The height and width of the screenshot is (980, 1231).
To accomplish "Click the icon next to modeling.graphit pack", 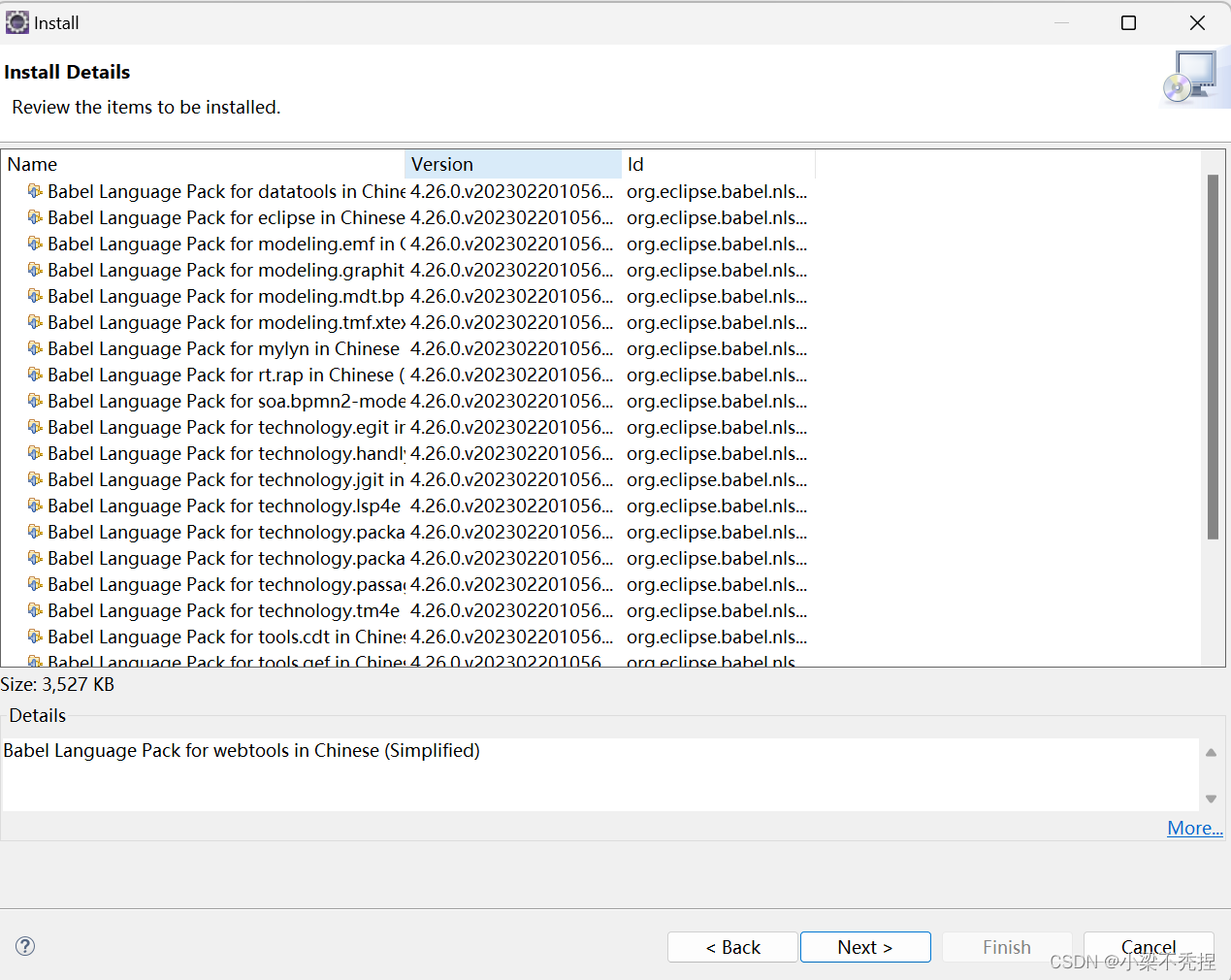I will 35,270.
